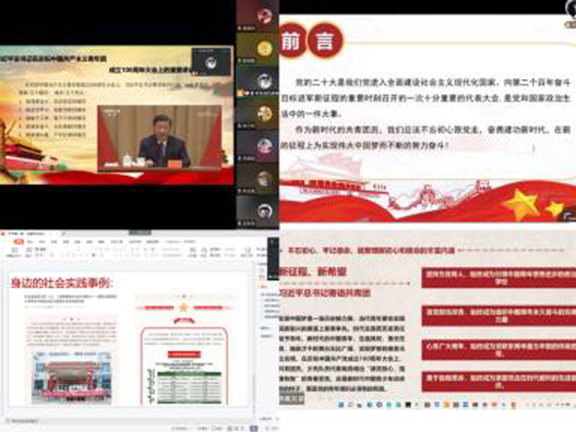Click the topmost red banner on the 新征程 slide
Screen dimensions: 576x432
point(499,278)
